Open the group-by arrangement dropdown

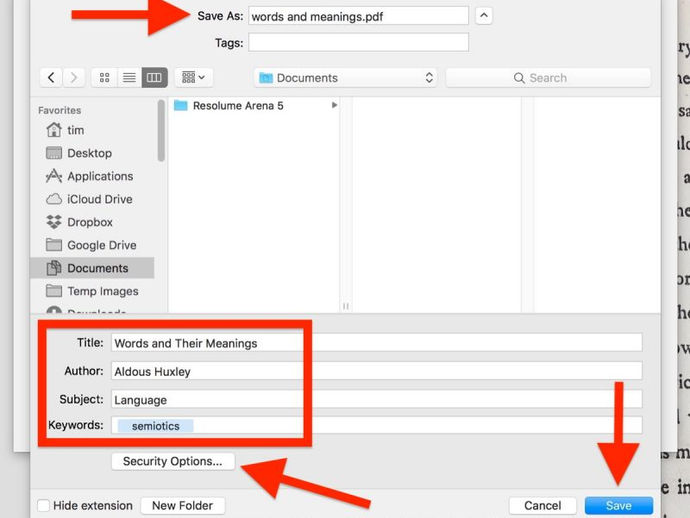tap(194, 78)
